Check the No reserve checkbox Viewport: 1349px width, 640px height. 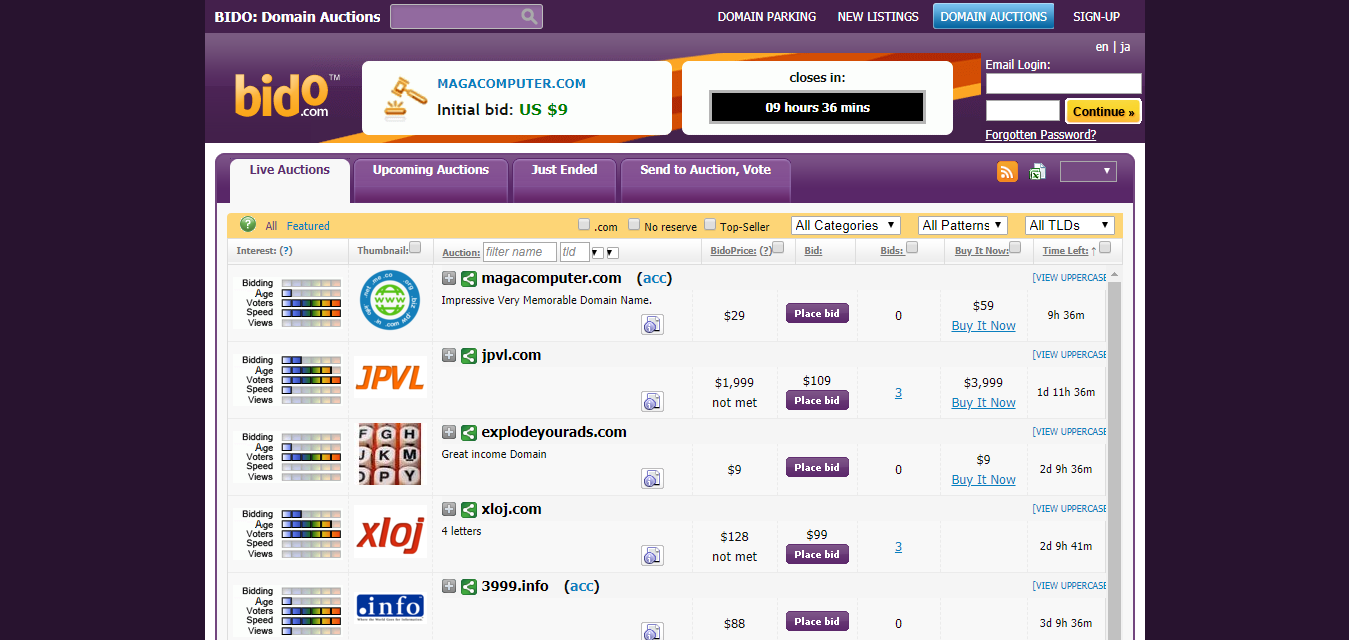634,225
